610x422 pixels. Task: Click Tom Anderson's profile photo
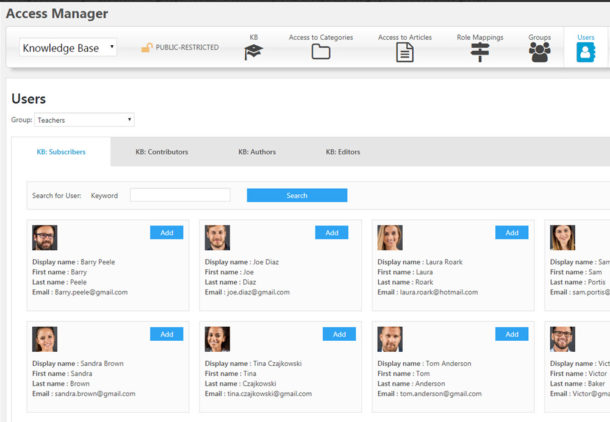[390, 339]
